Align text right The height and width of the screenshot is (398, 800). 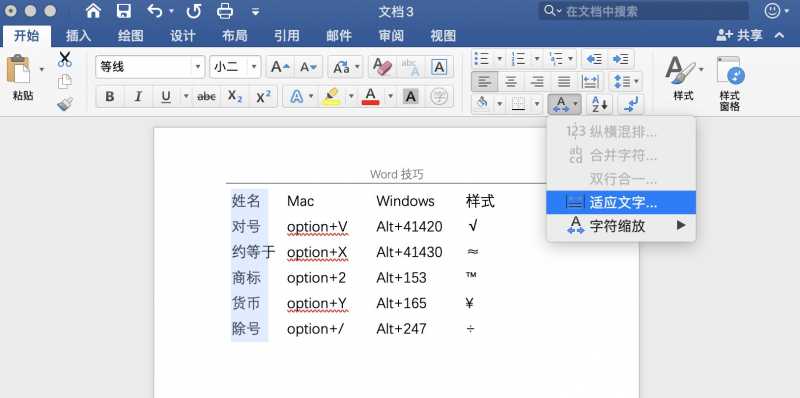pos(537,82)
